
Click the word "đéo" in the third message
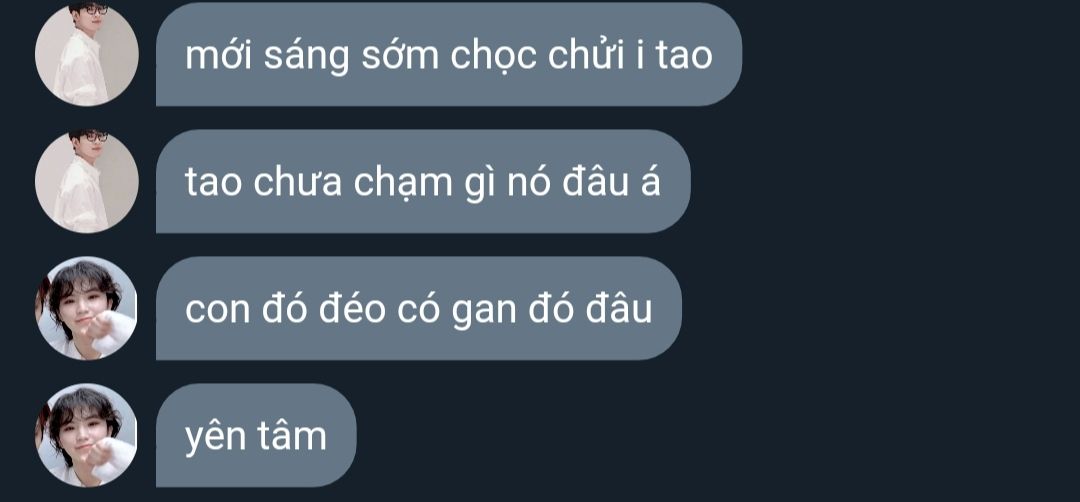click(x=351, y=308)
